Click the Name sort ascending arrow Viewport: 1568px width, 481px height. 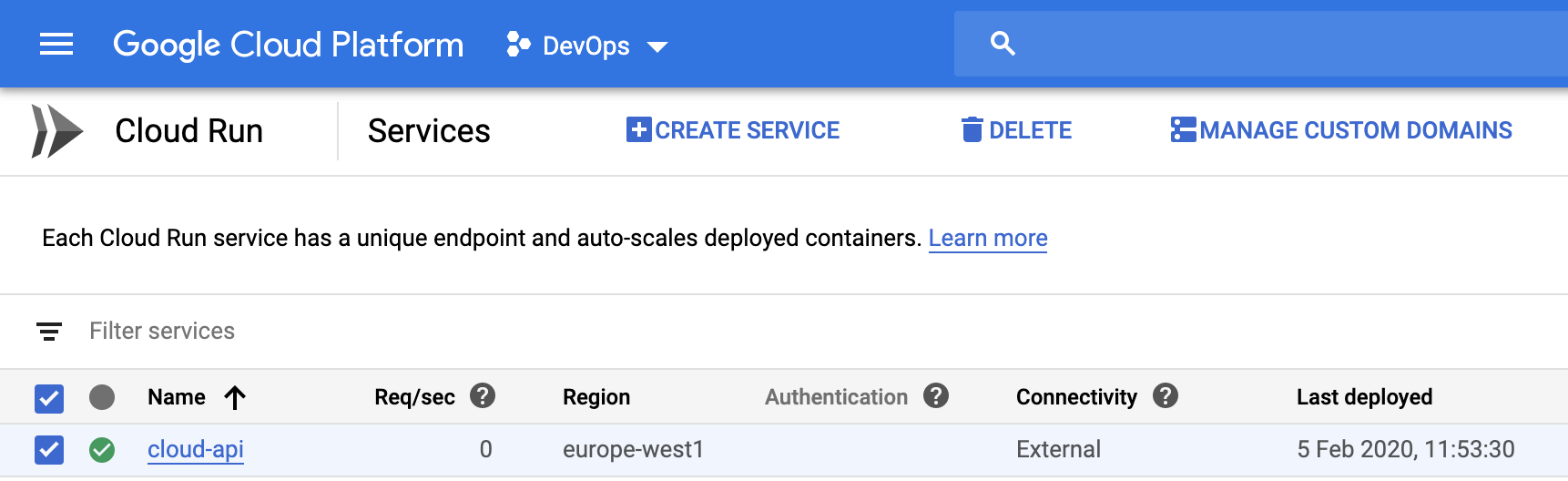(x=235, y=397)
